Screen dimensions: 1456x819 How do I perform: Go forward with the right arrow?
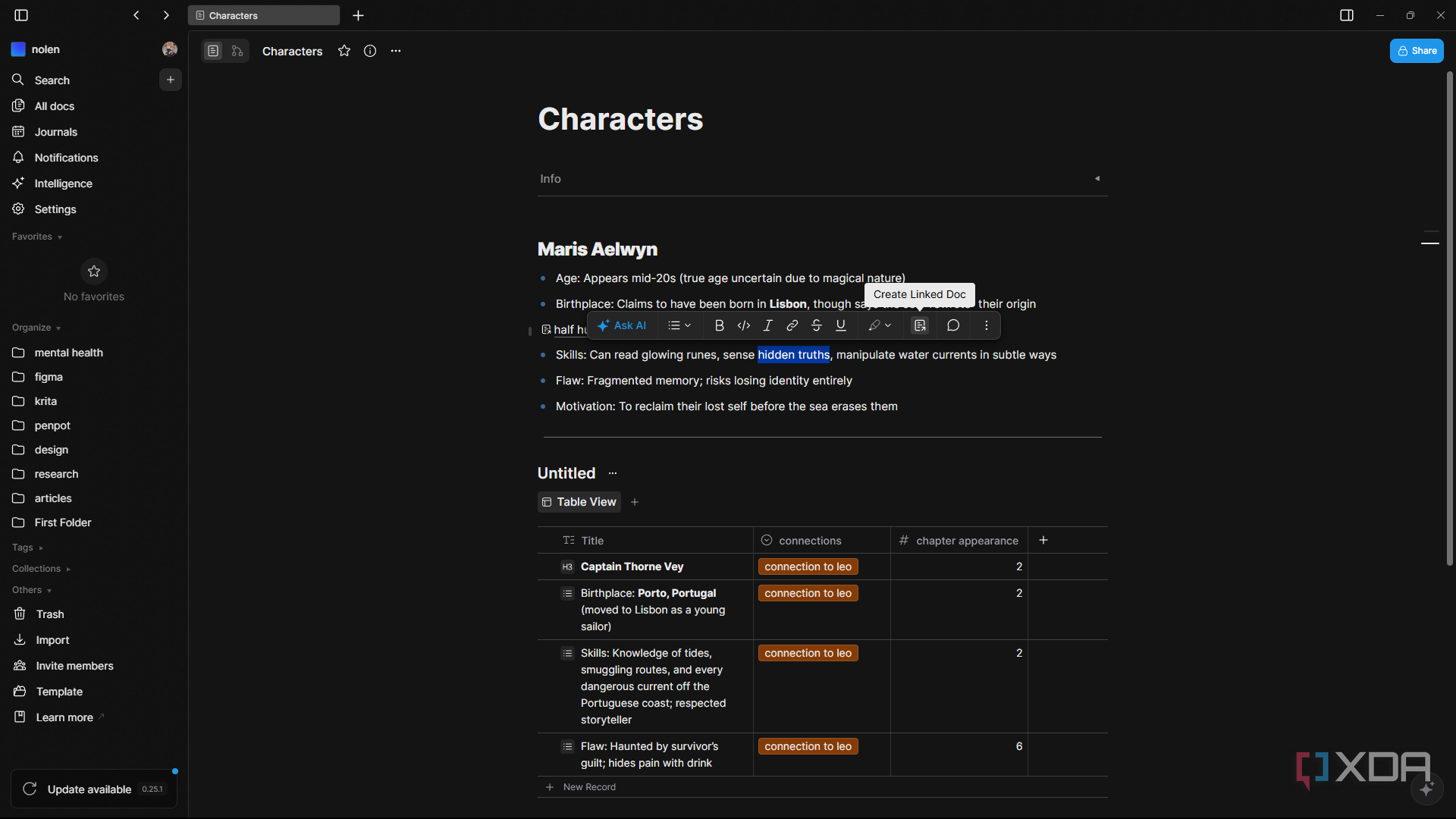pyautogui.click(x=166, y=15)
